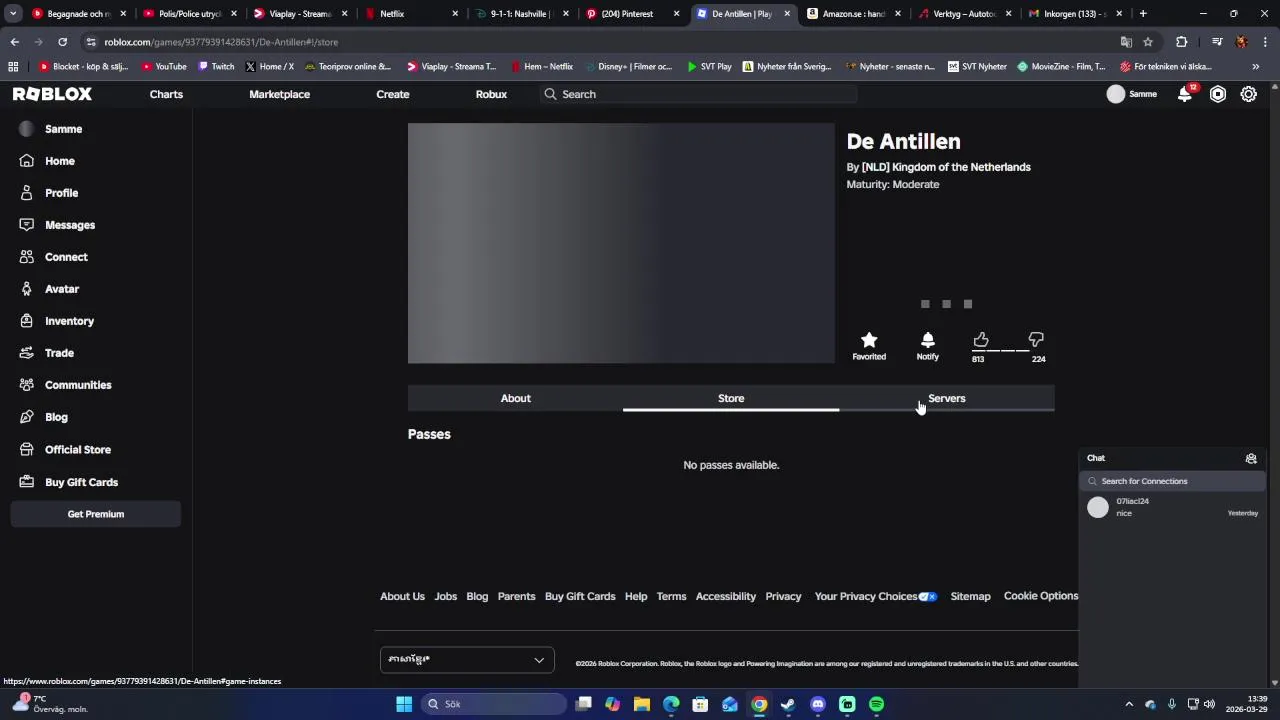Click Search for Connections field in chat

(x=1172, y=481)
